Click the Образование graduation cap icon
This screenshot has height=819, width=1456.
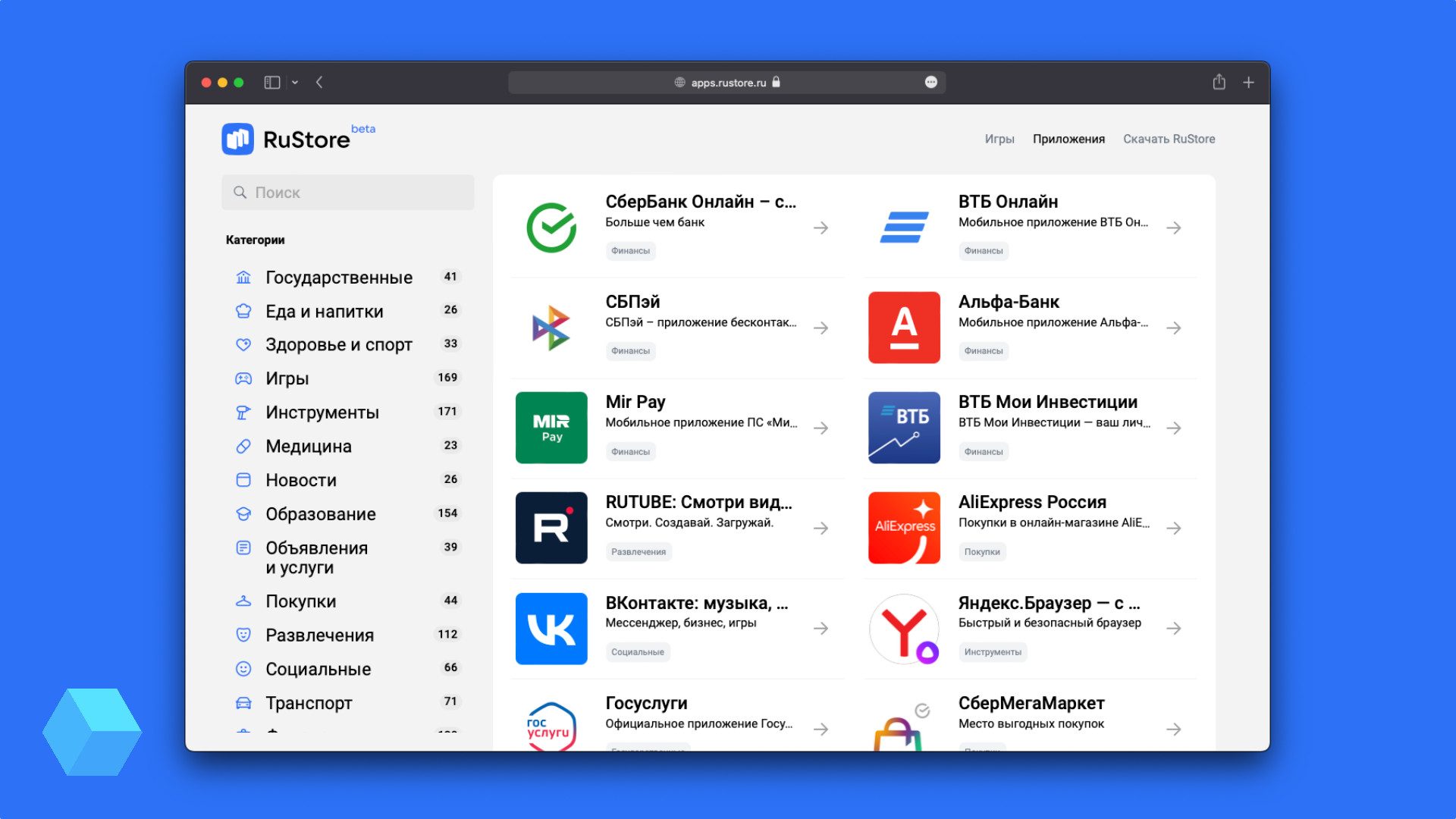(x=243, y=514)
